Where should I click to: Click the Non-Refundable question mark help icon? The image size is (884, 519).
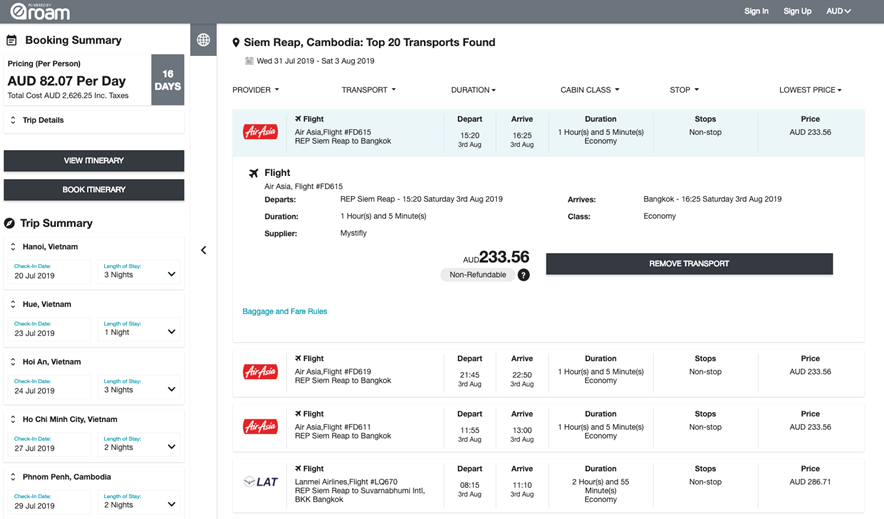524,275
